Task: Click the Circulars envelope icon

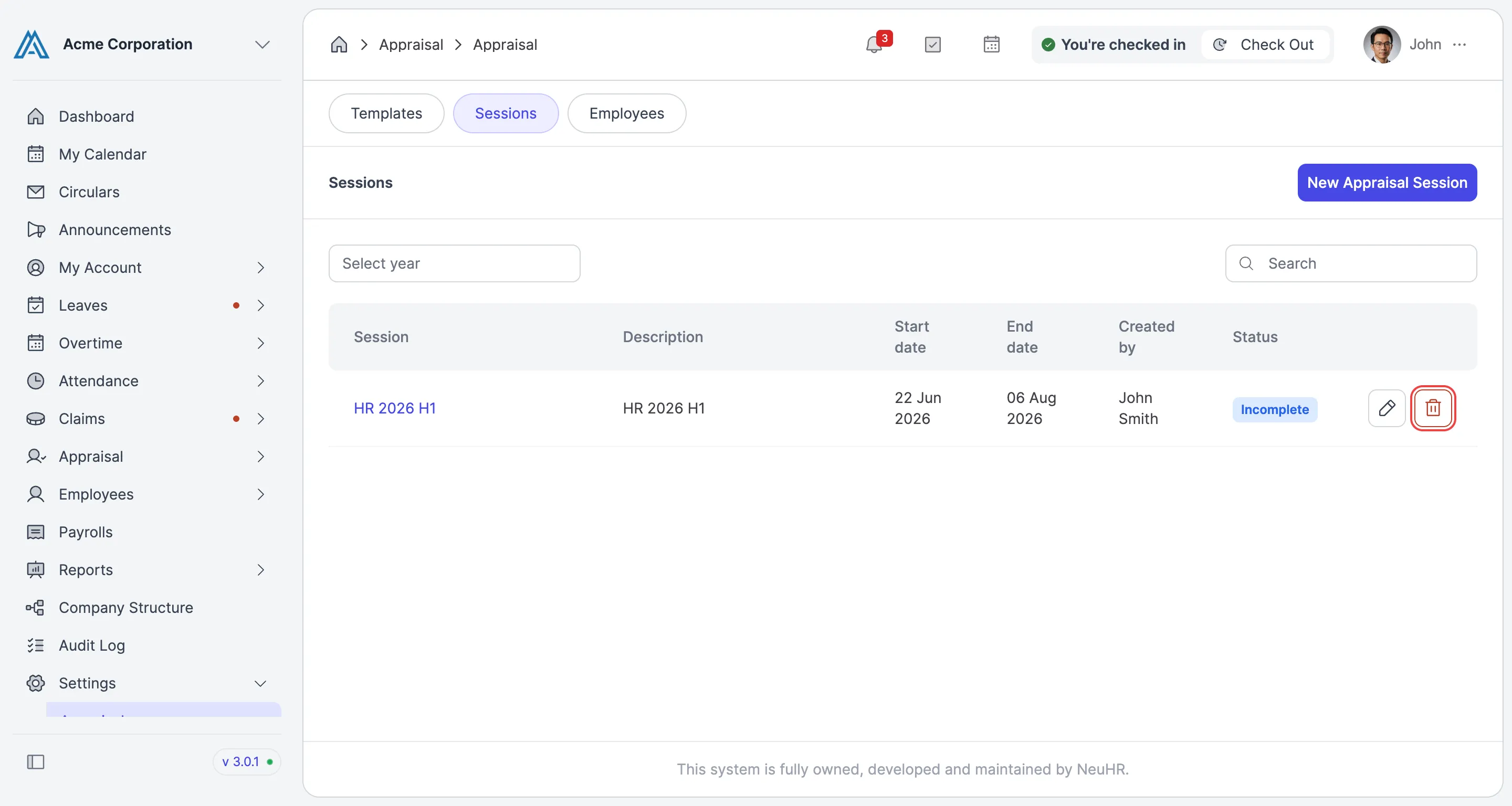Action: 36,192
